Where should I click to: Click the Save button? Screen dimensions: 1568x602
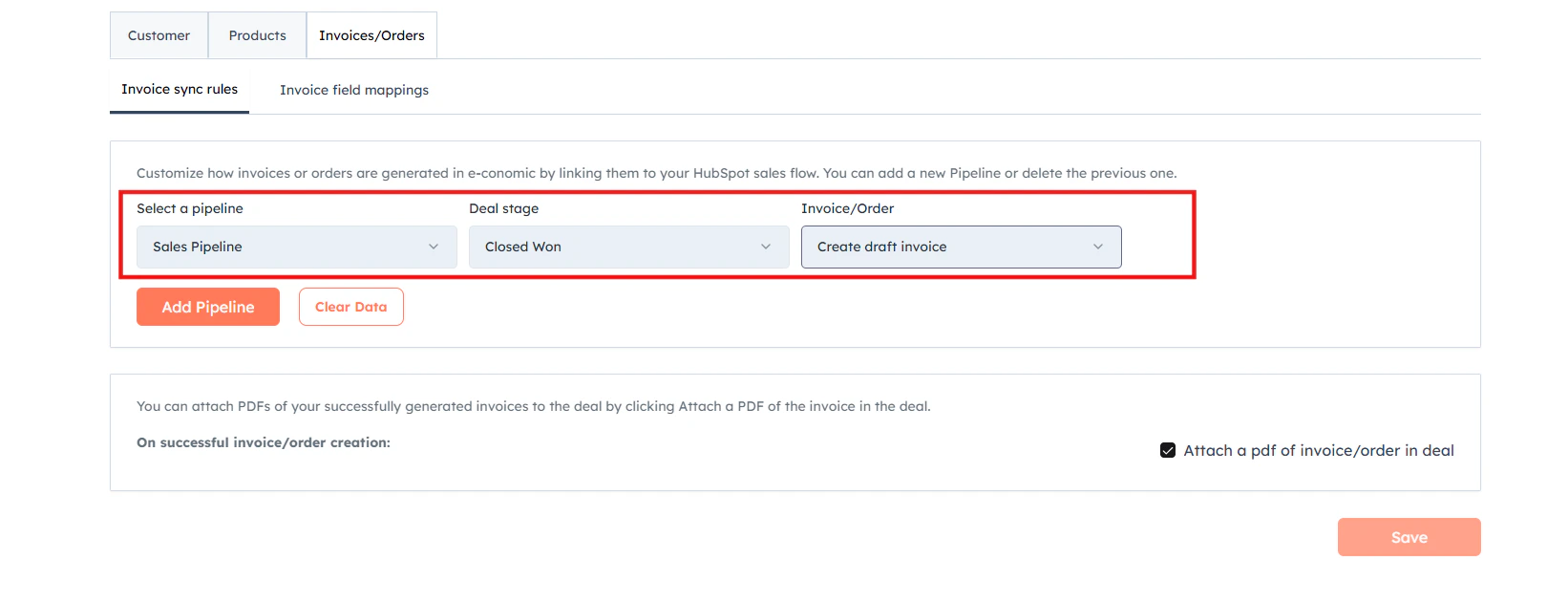pos(1409,537)
